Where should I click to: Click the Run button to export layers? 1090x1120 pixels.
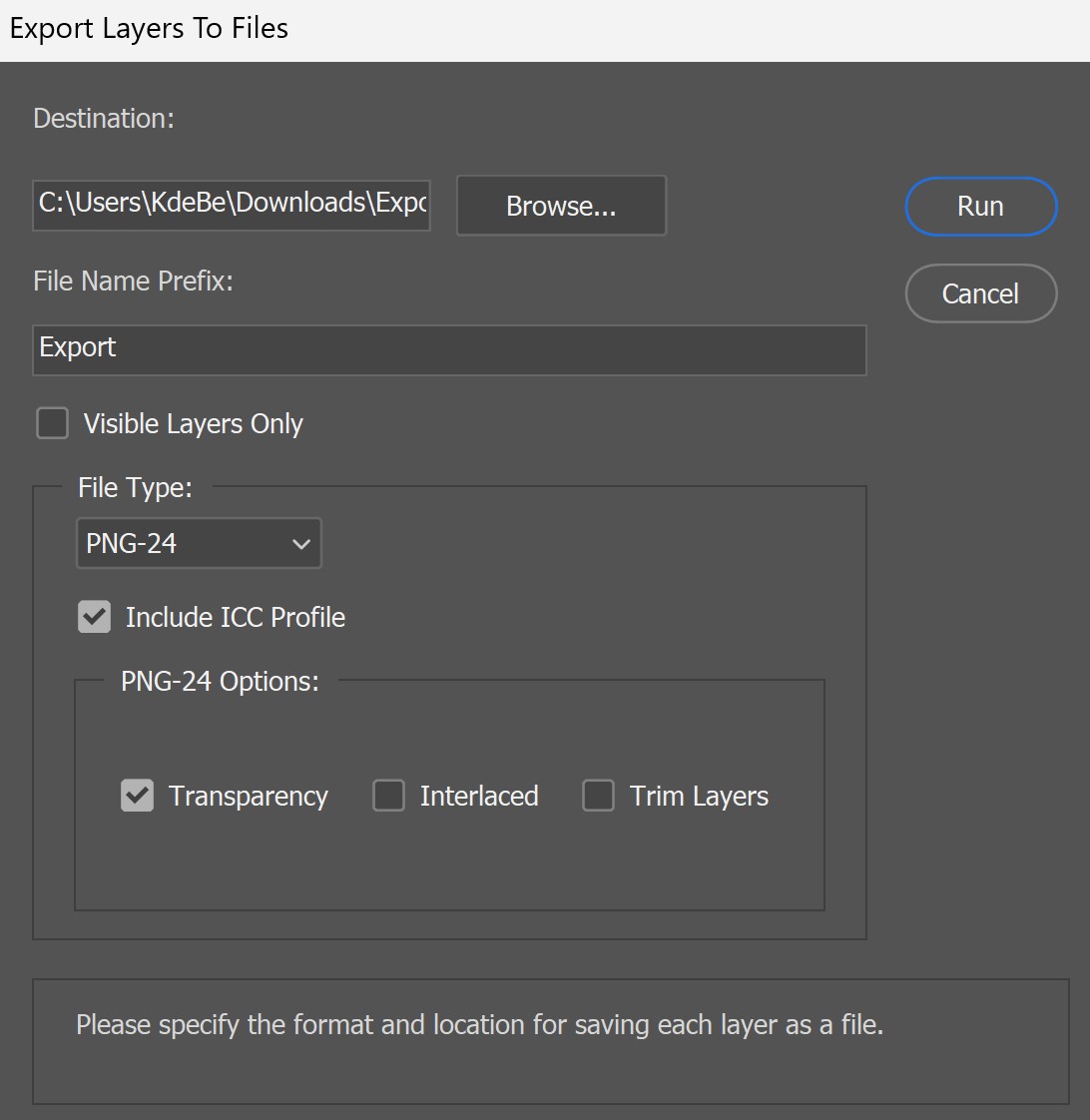pyautogui.click(x=980, y=206)
